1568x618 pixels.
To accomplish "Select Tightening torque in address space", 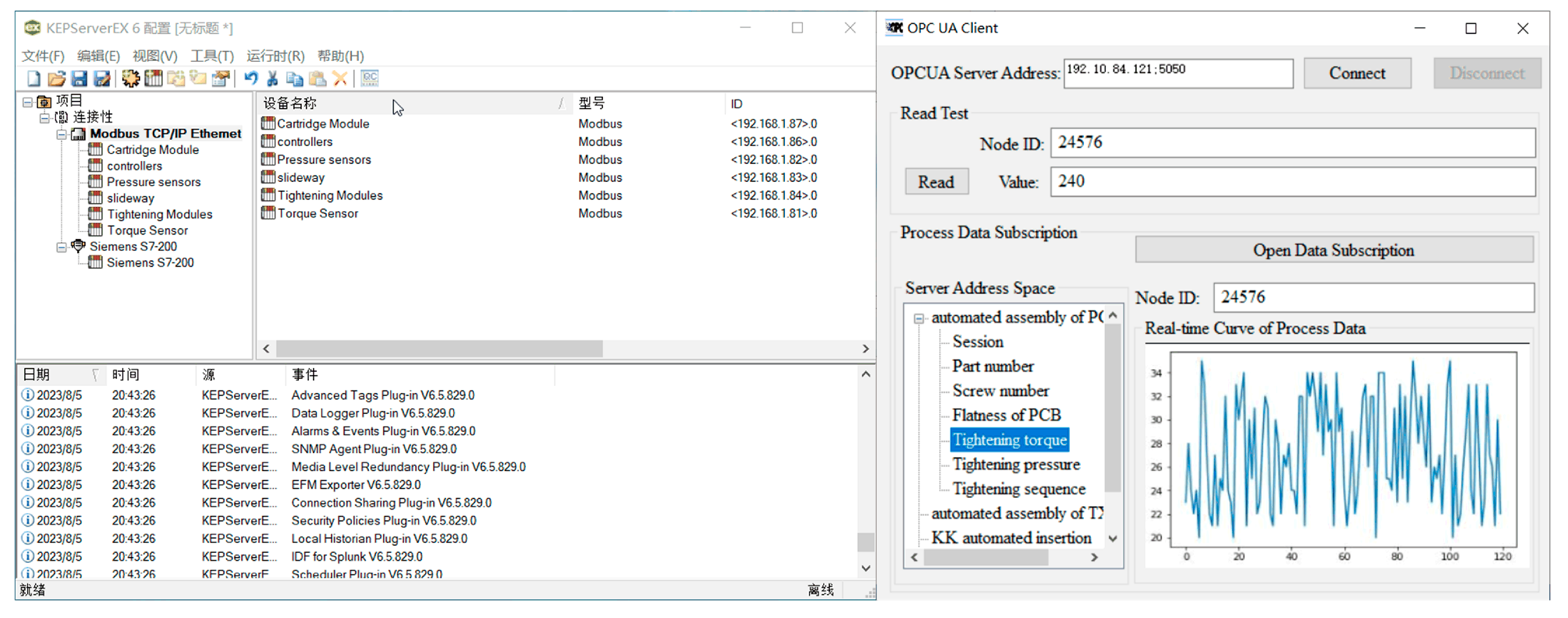I will (x=1009, y=440).
